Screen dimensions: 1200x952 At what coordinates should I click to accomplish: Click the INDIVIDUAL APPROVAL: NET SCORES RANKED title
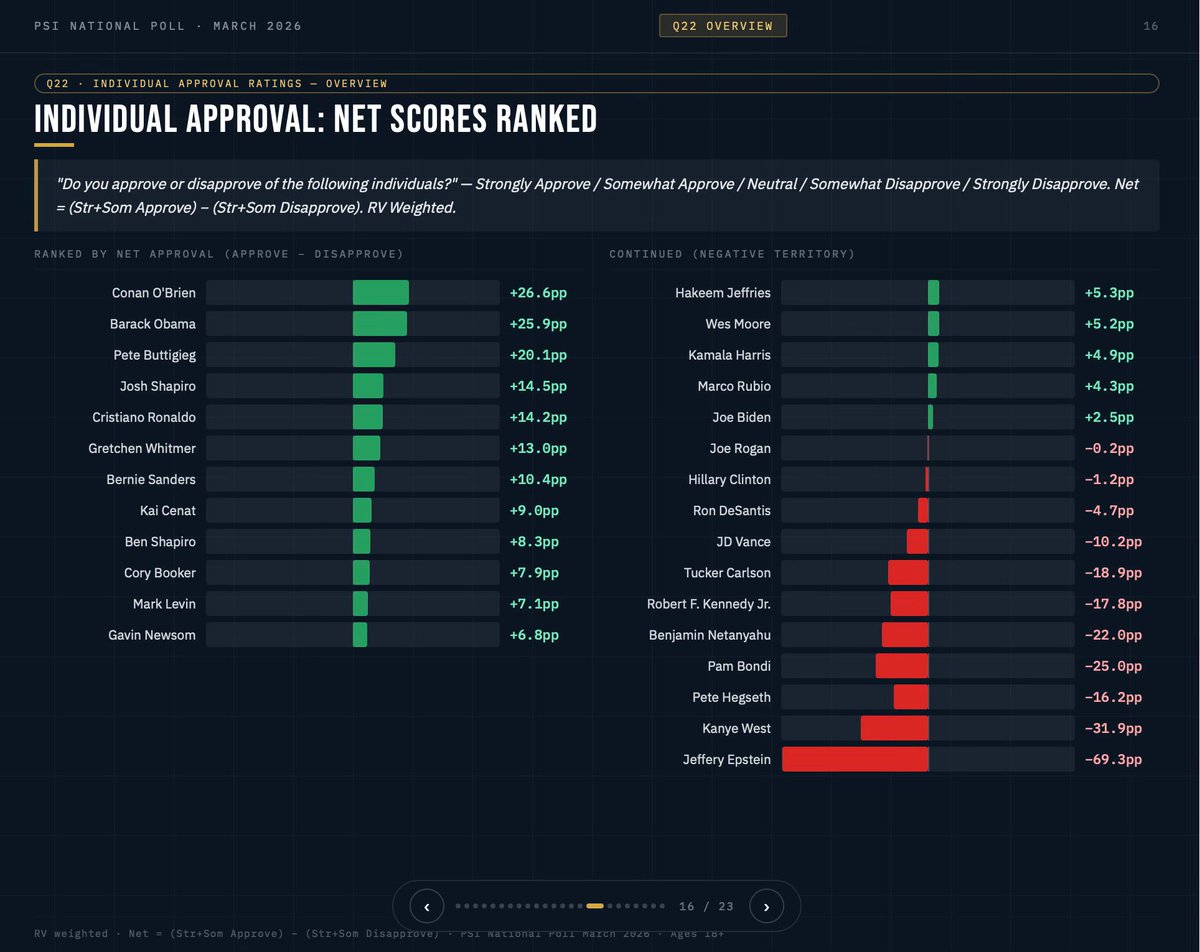tap(315, 119)
